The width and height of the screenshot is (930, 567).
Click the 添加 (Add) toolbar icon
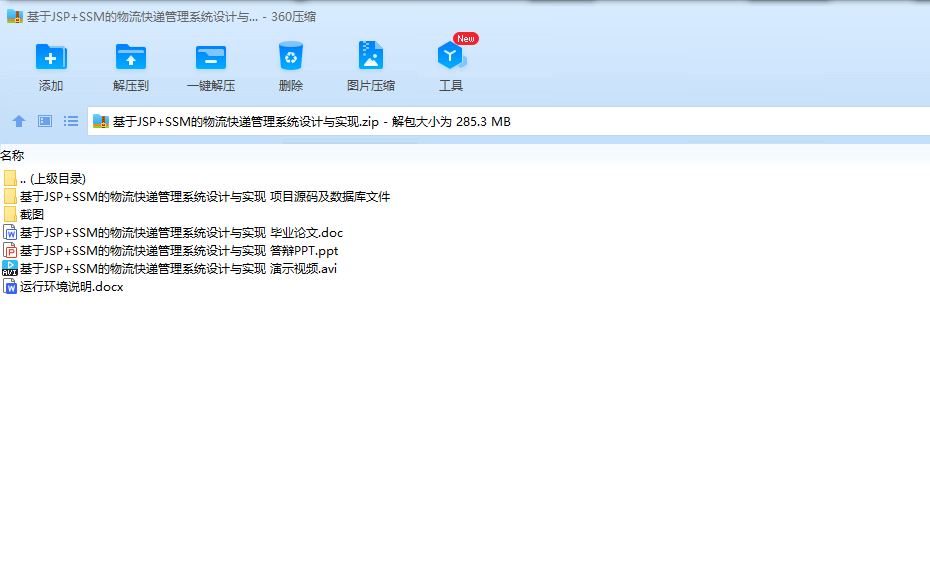pyautogui.click(x=51, y=57)
